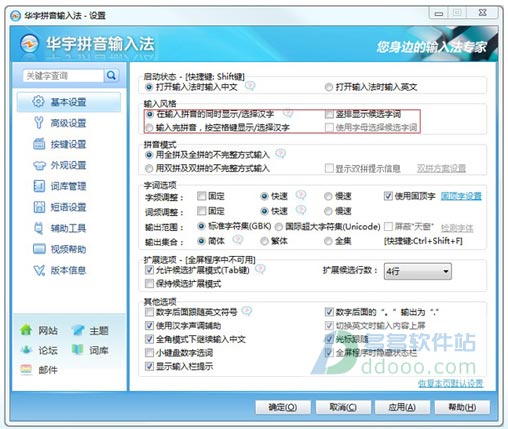Click help bubble in 字频调整 row
The image size is (508, 429).
tap(301, 195)
